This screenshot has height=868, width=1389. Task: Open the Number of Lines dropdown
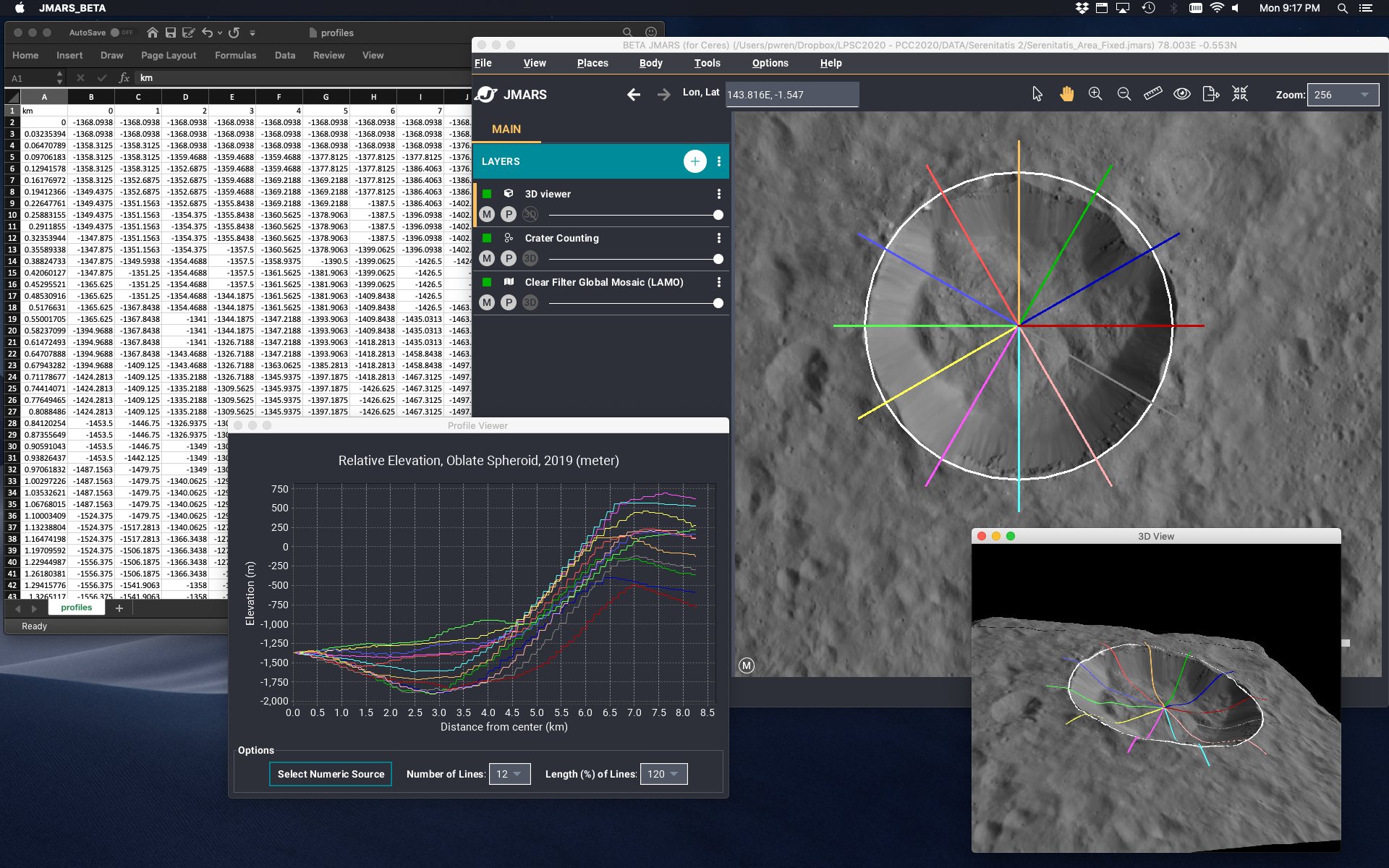(510, 773)
